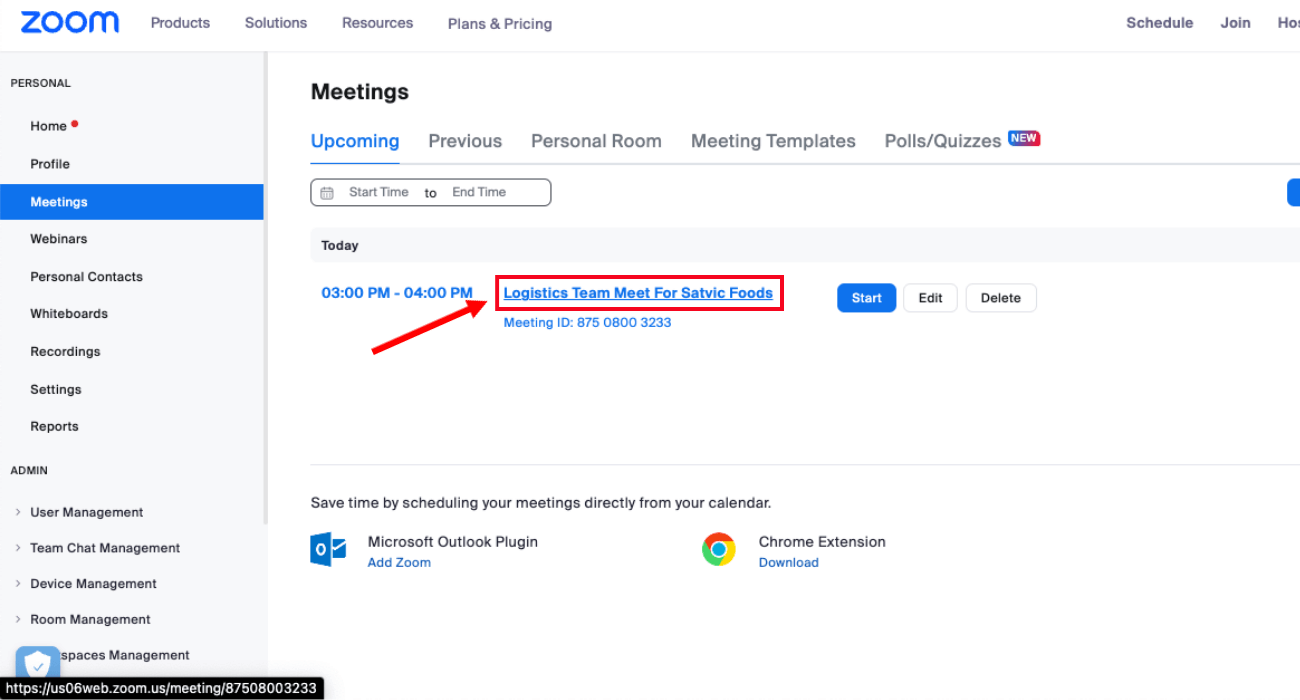The height and width of the screenshot is (700, 1300).
Task: Open Settings in sidebar
Action: pyautogui.click(x=56, y=390)
